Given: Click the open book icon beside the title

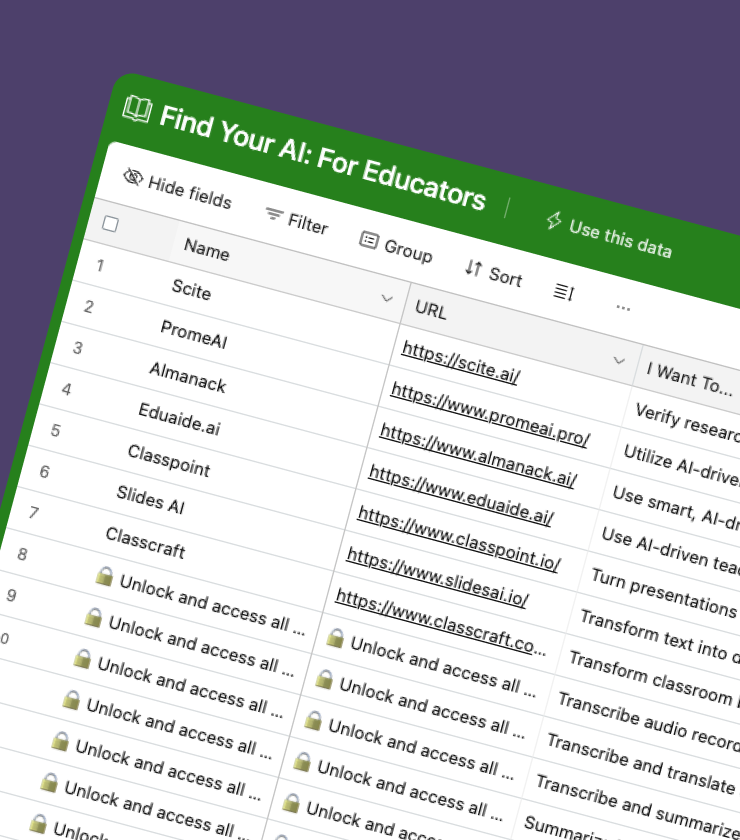Looking at the screenshot, I should [x=137, y=109].
